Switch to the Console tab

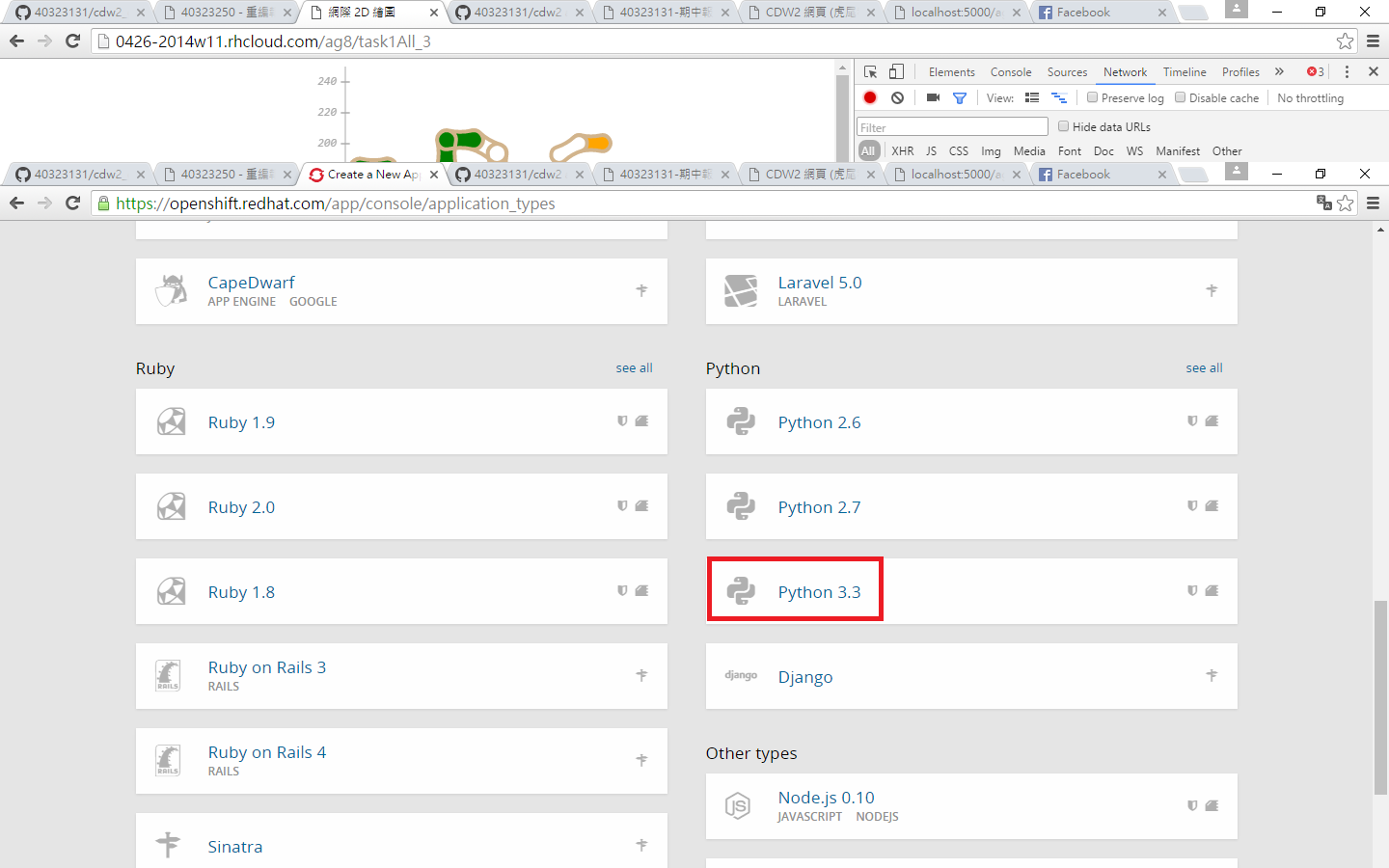[1011, 72]
